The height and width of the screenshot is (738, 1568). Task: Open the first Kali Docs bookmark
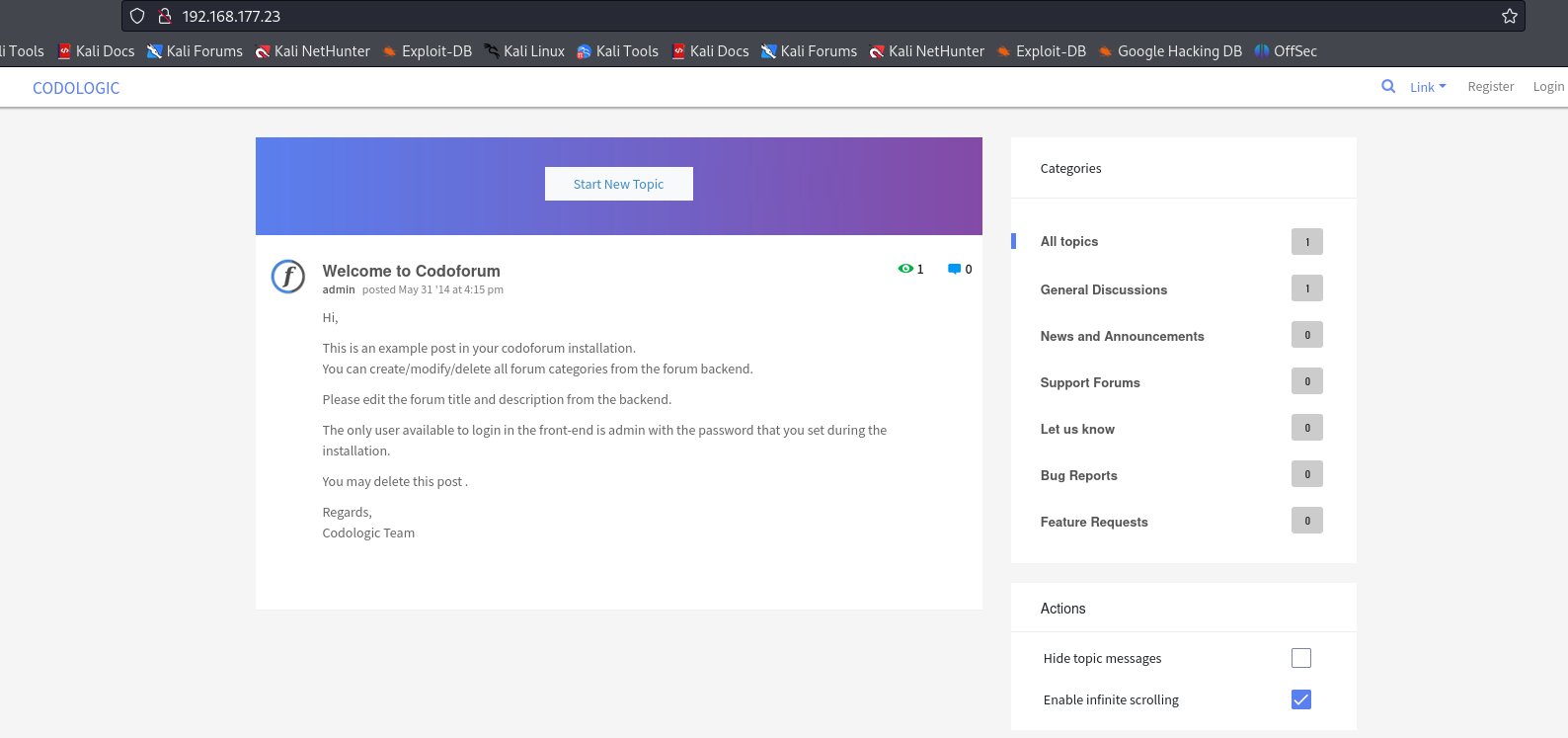(x=96, y=51)
